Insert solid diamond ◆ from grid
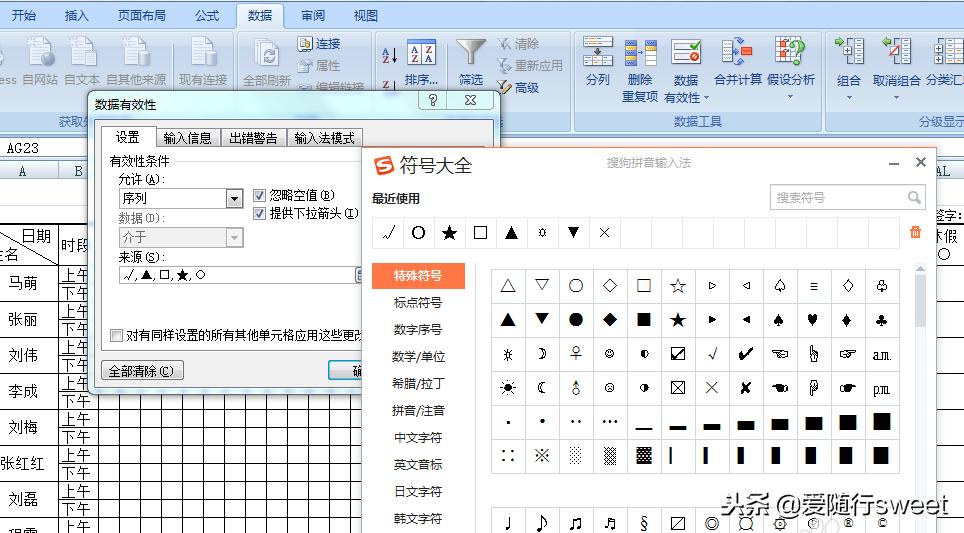This screenshot has width=964, height=533. click(x=610, y=320)
